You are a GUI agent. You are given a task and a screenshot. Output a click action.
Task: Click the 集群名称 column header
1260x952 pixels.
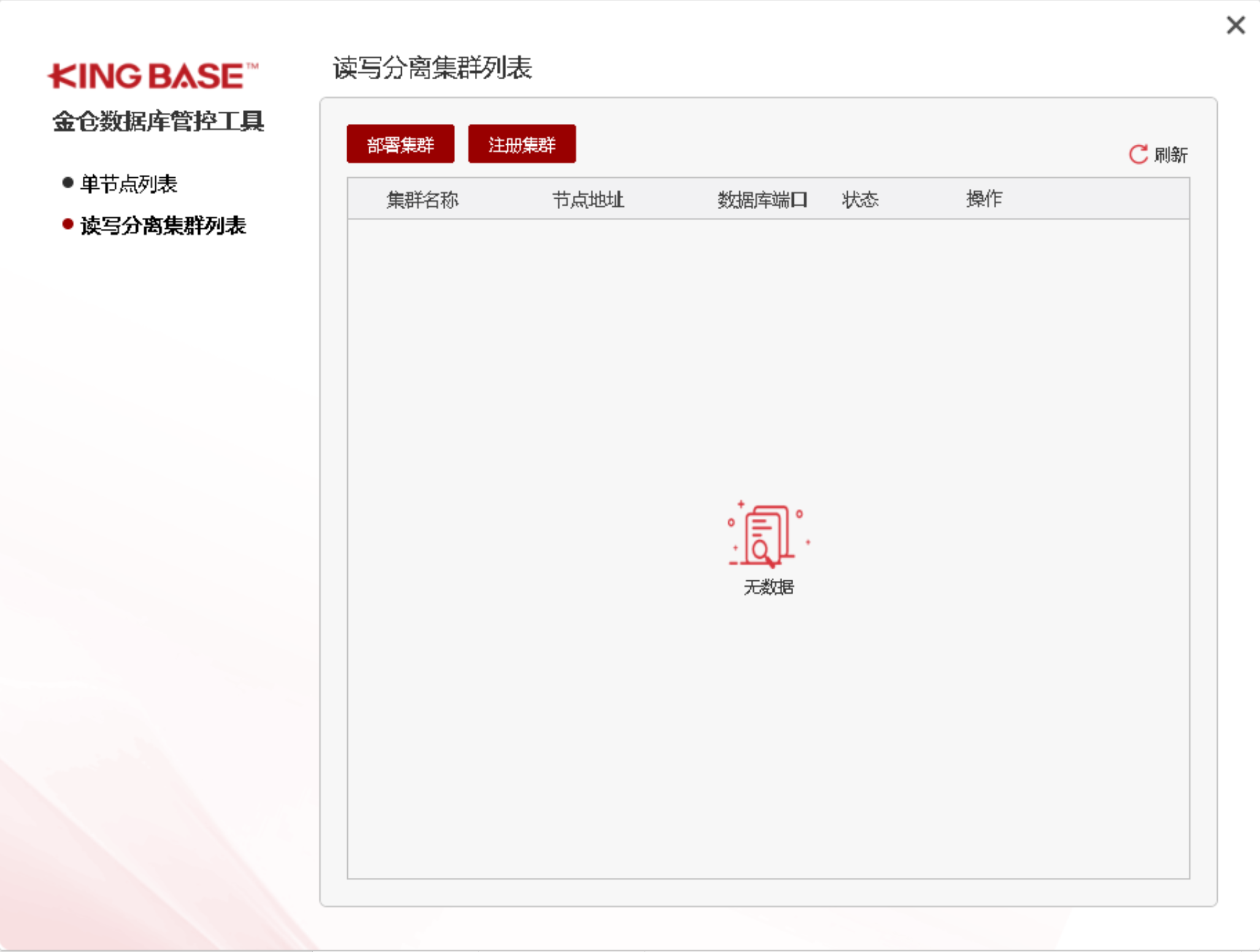click(422, 199)
